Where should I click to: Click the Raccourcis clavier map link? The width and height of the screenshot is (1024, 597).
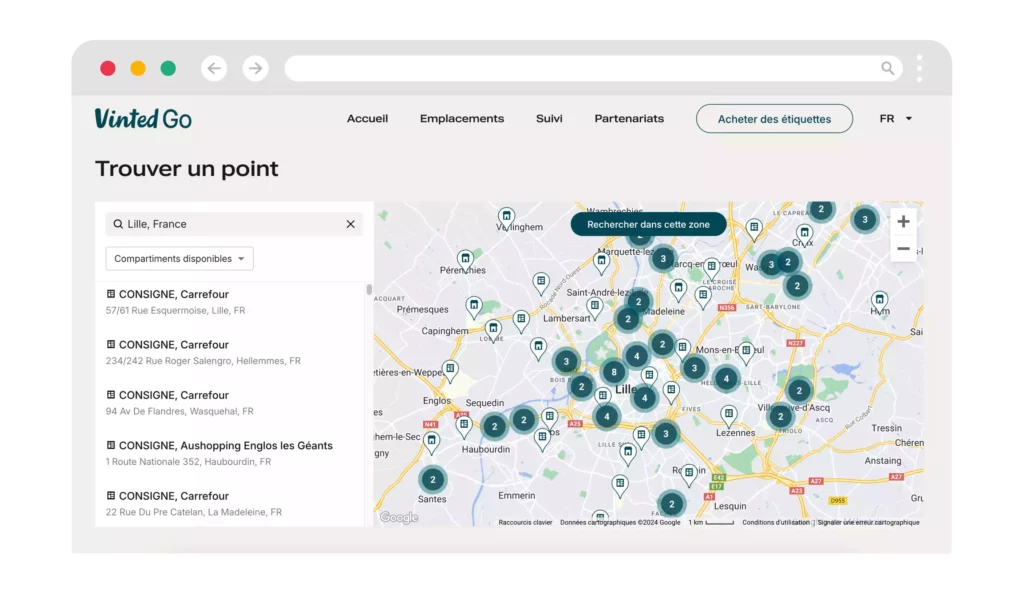point(525,523)
